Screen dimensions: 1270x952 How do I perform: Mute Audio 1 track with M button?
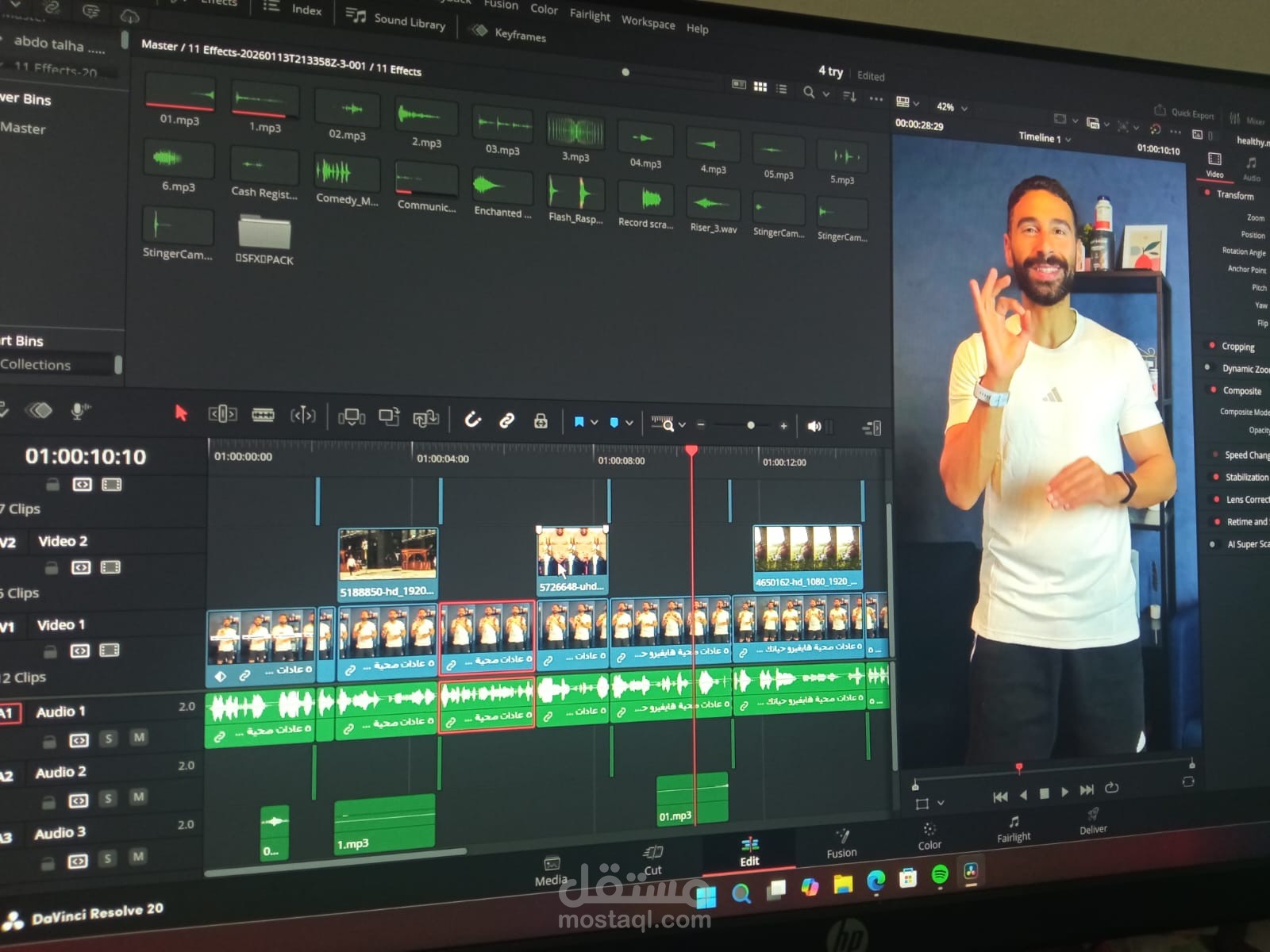click(139, 738)
